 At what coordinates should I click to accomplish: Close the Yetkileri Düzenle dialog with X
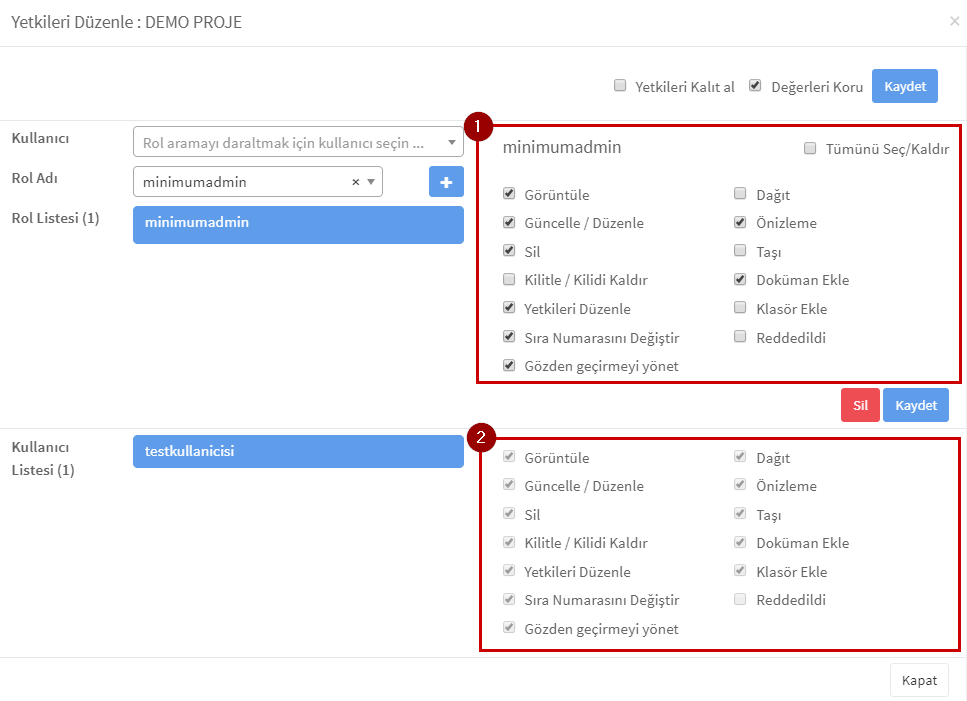coord(955,22)
